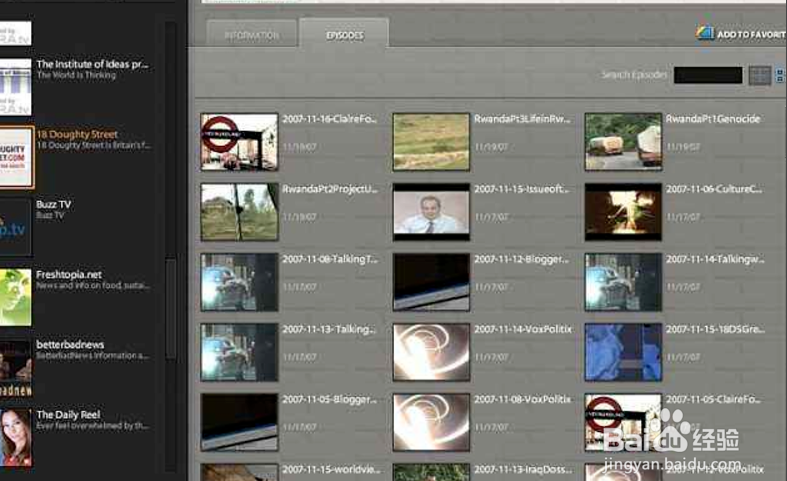This screenshot has height=481, width=787.
Task: Click the 2007-11-14-Talkingw episode title
Action: (715, 259)
